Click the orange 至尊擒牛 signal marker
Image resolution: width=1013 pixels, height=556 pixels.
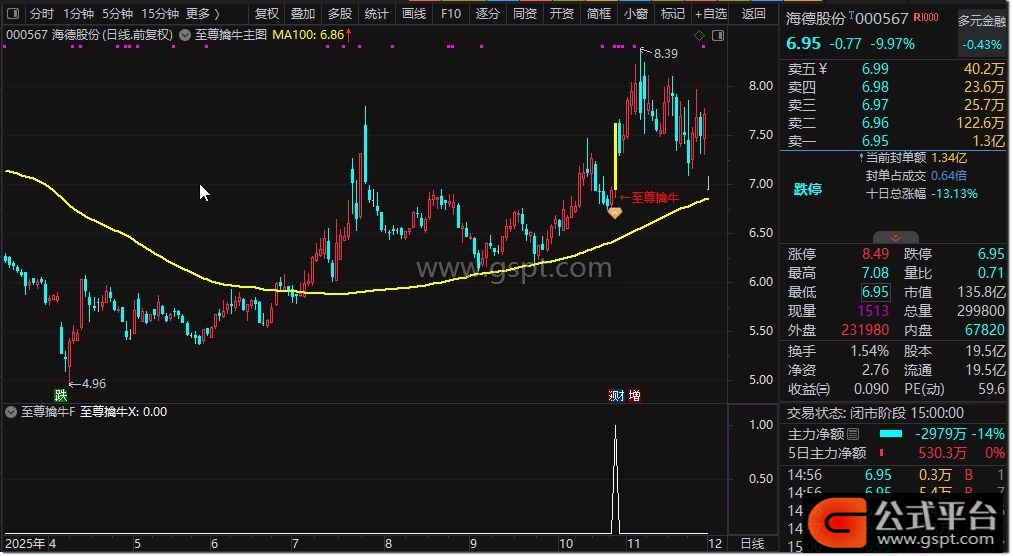pos(615,211)
